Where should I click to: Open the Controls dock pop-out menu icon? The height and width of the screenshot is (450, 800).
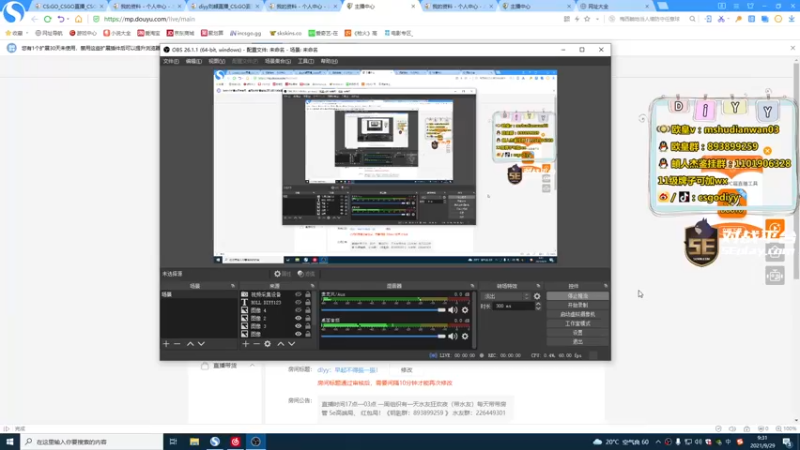tap(605, 286)
